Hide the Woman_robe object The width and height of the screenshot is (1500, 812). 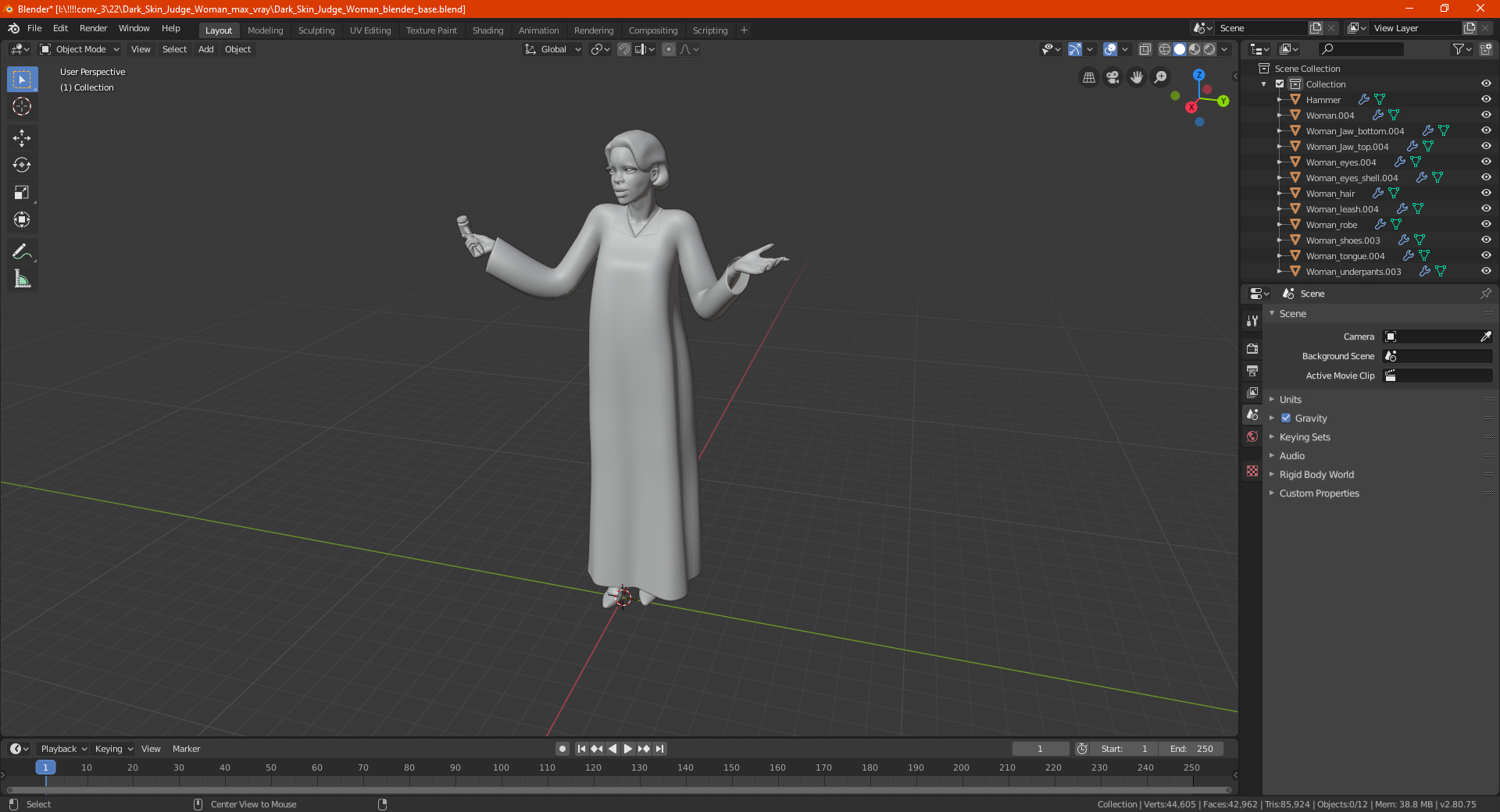click(x=1485, y=224)
